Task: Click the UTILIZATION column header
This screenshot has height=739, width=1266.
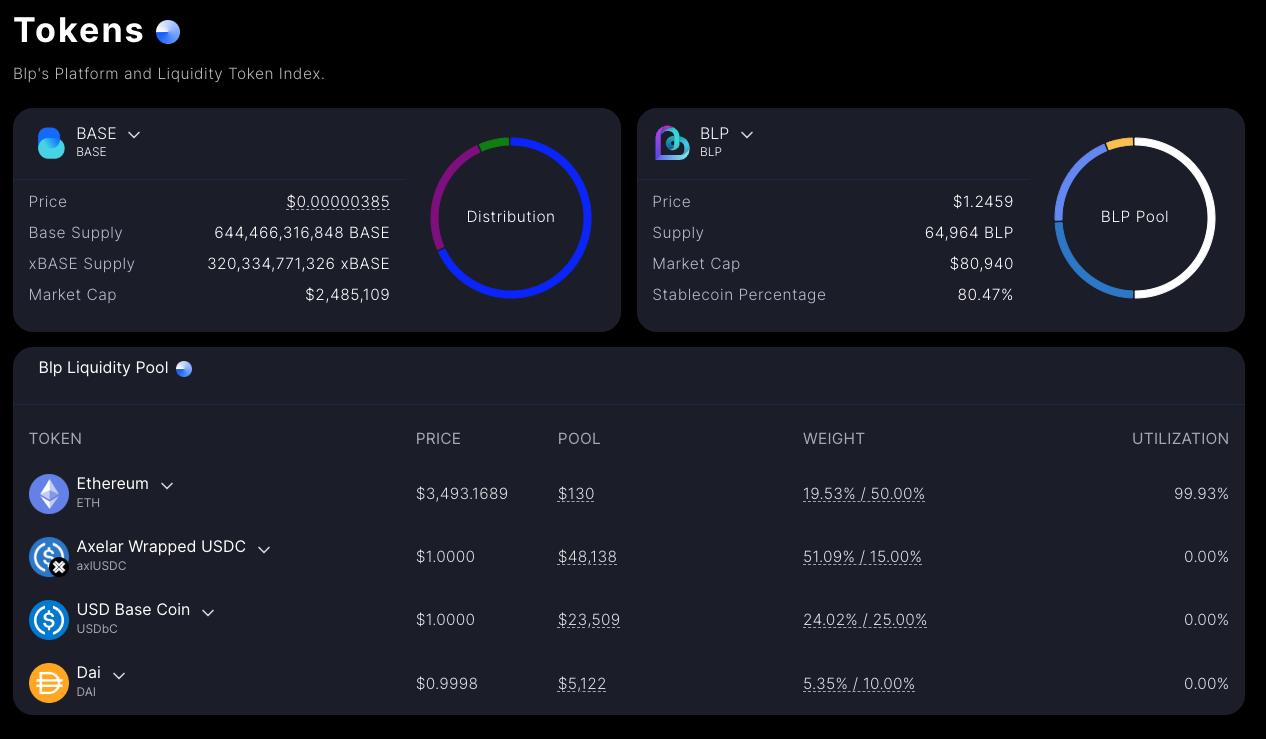Action: [1180, 439]
